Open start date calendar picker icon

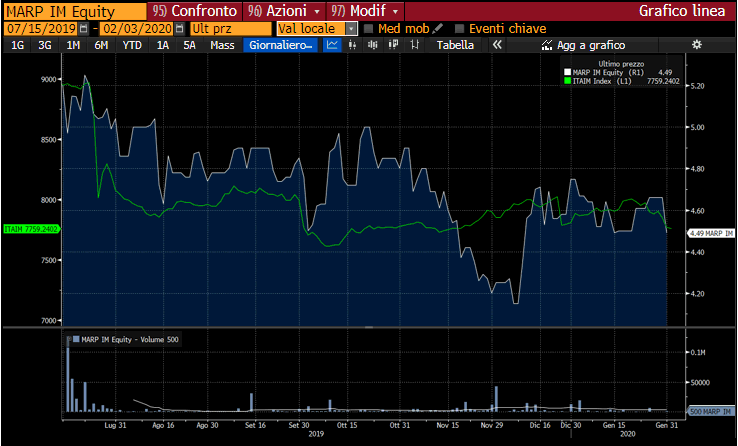[x=82, y=29]
